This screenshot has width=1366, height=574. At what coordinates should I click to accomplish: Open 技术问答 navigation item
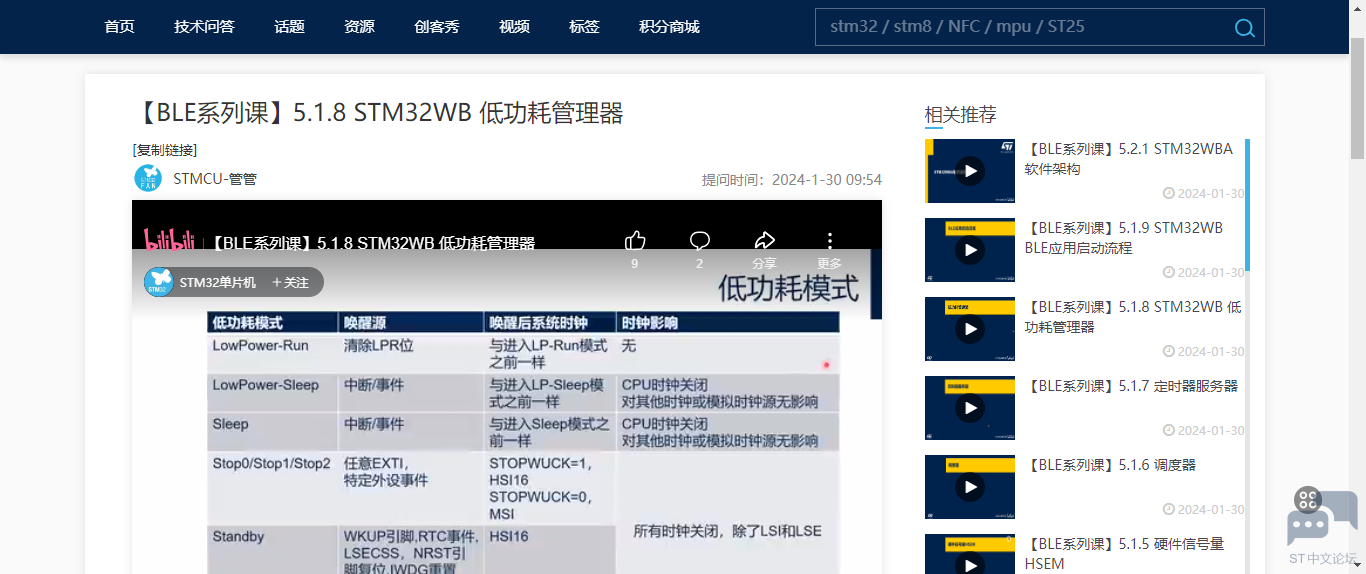point(204,27)
